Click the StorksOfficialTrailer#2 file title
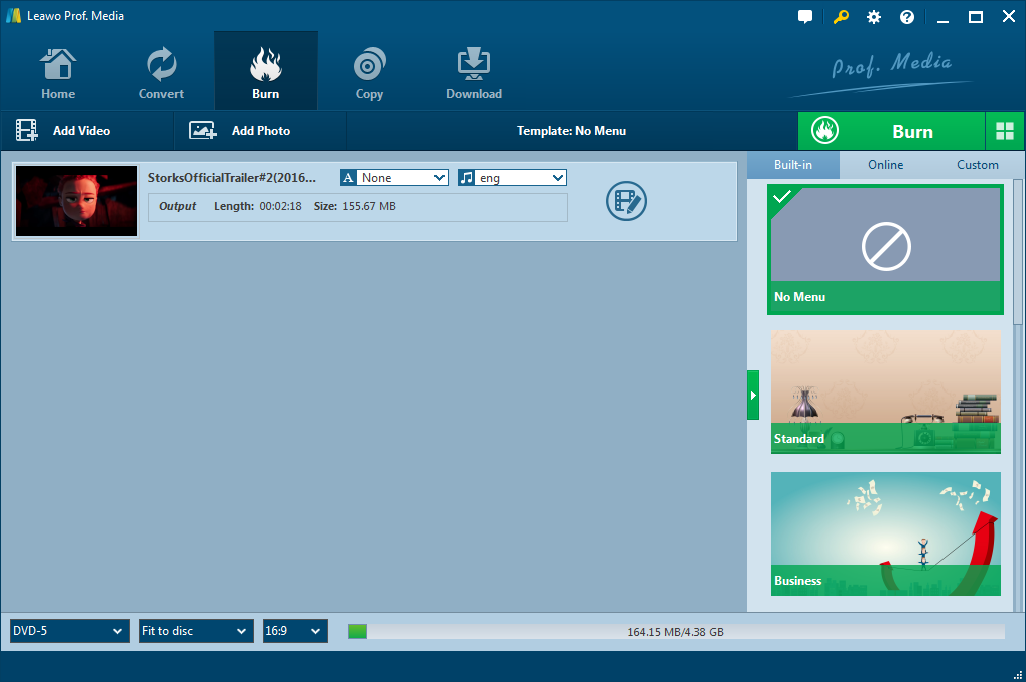Viewport: 1026px width, 682px height. (x=232, y=177)
